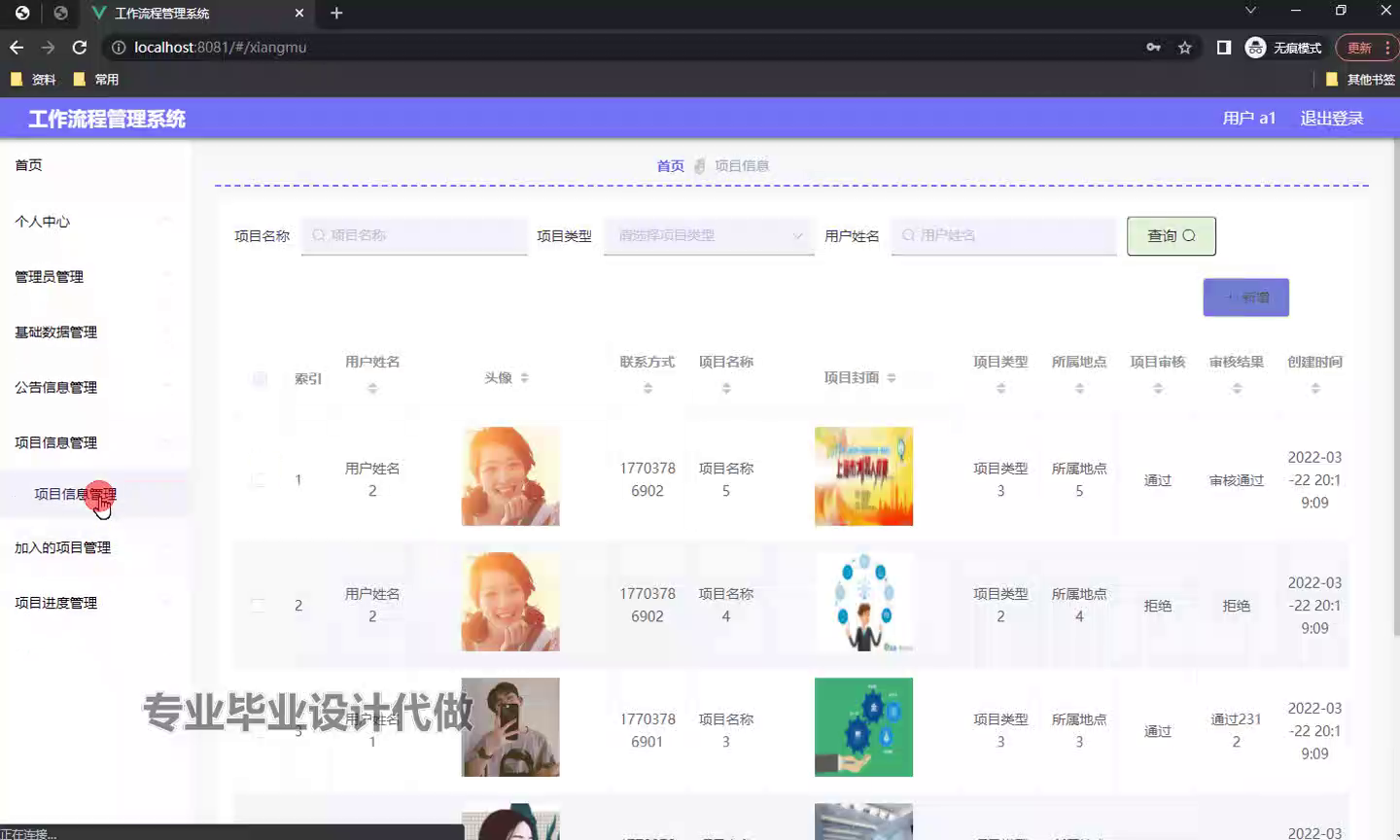Collapse 项目信息管理 sidebar menu
Image resolution: width=1400 pixels, height=840 pixels.
(x=94, y=442)
